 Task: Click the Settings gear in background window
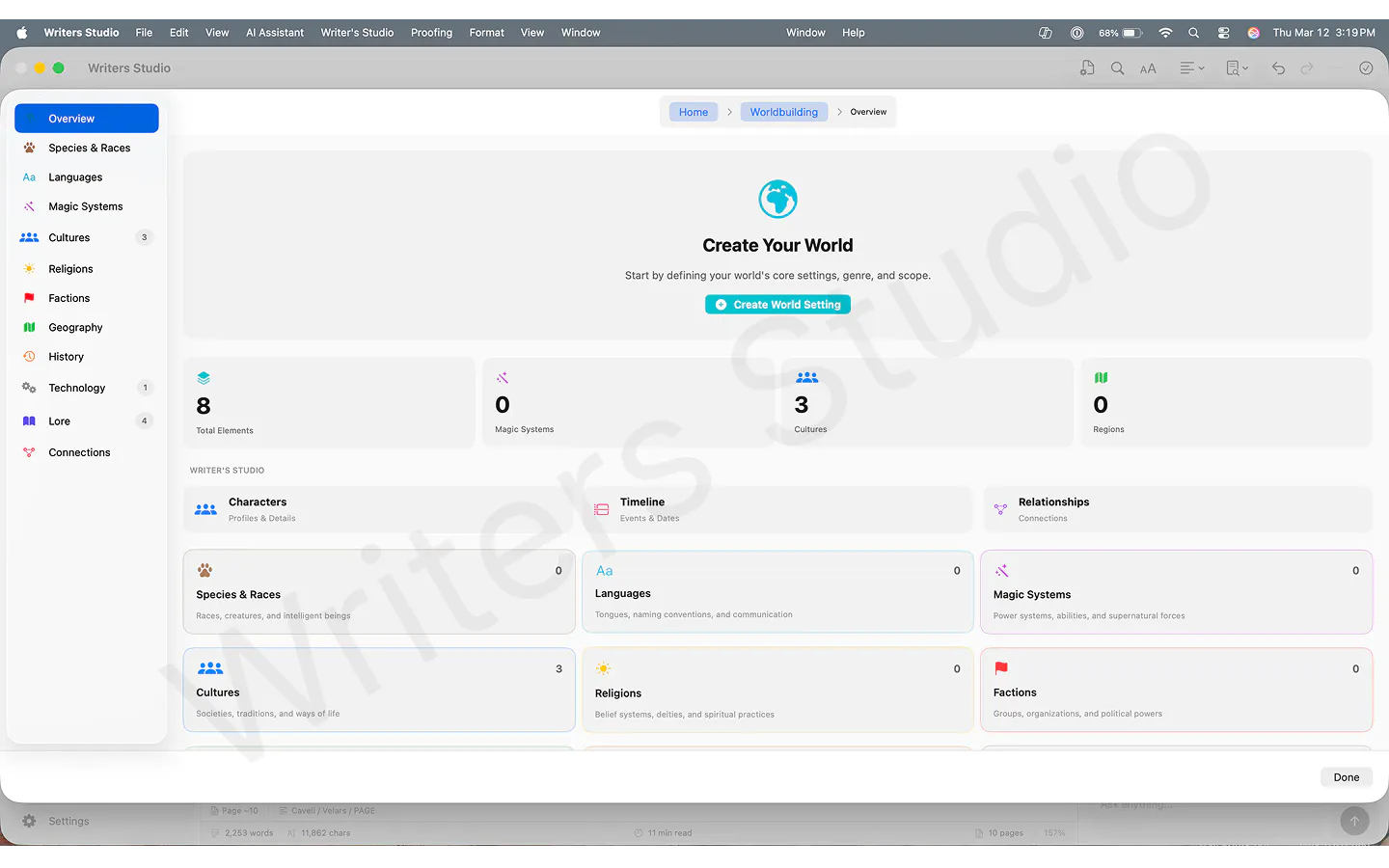pos(29,821)
